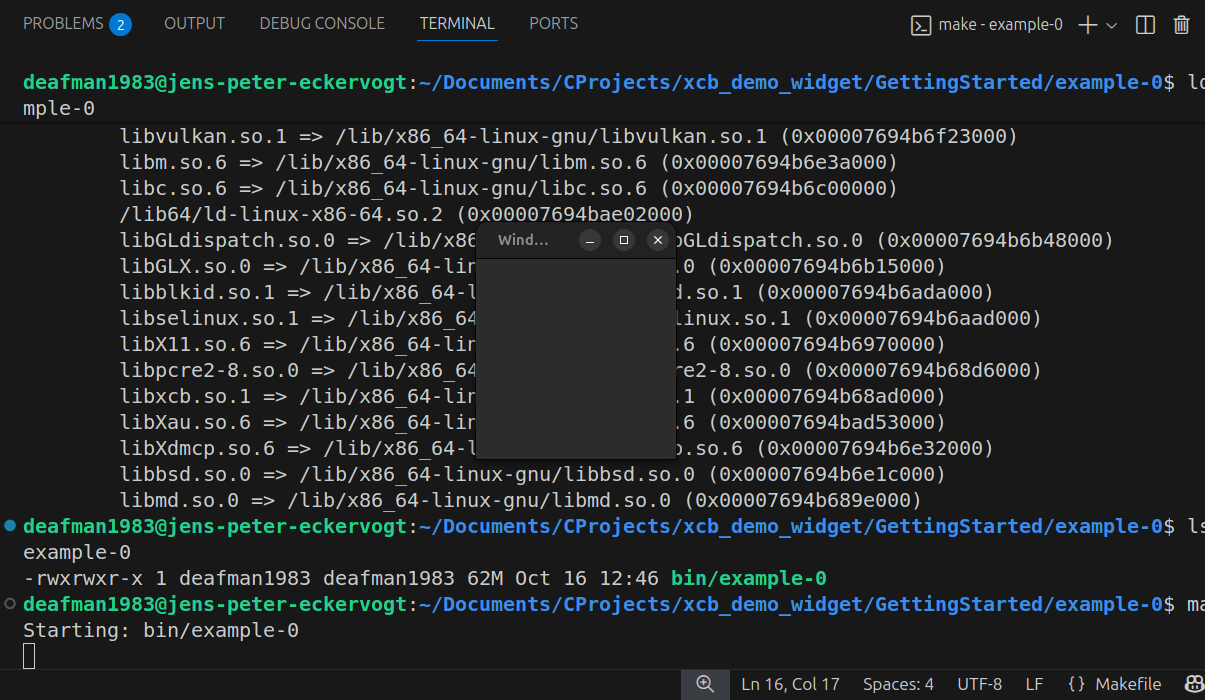Show the DEBUG CONSOLE tab
Viewport: 1205px width, 700px height.
click(322, 23)
